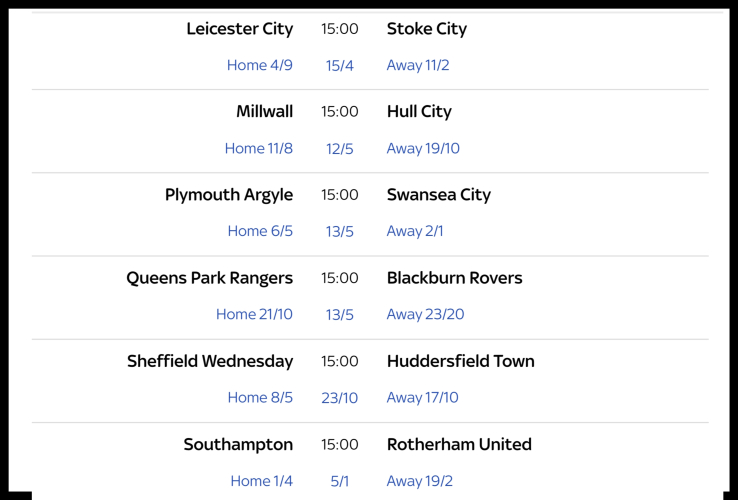The height and width of the screenshot is (500, 738).
Task: Click Away 19/10 odds for Hull City
Action: [423, 149]
